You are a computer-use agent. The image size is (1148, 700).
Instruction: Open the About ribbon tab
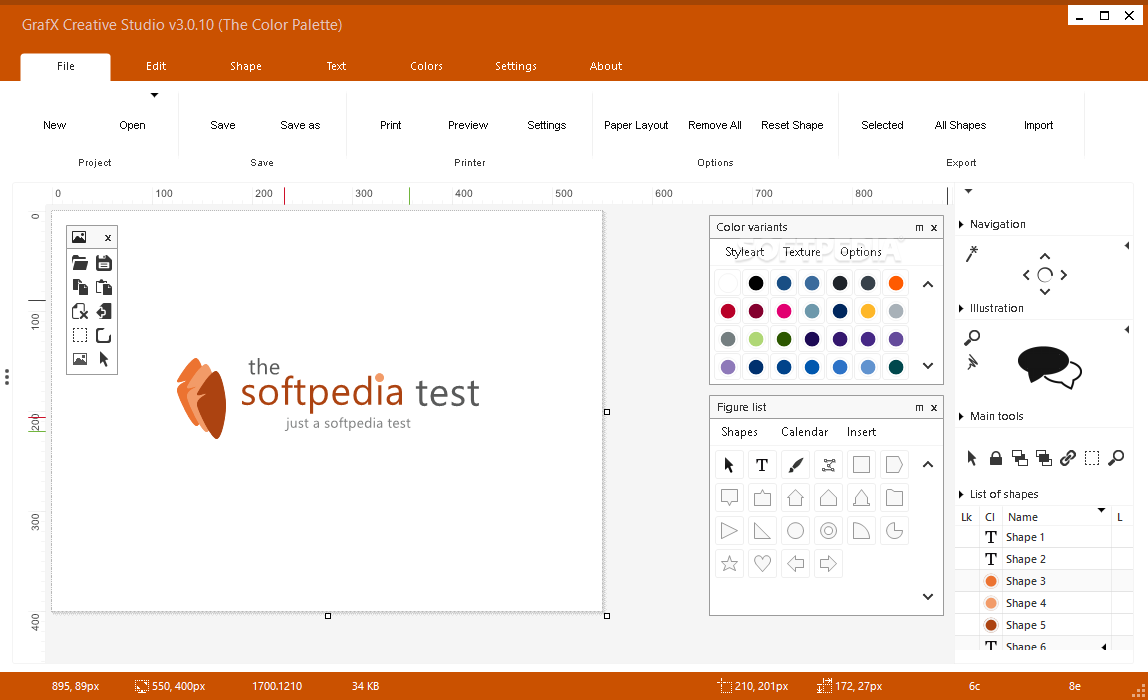pos(606,66)
